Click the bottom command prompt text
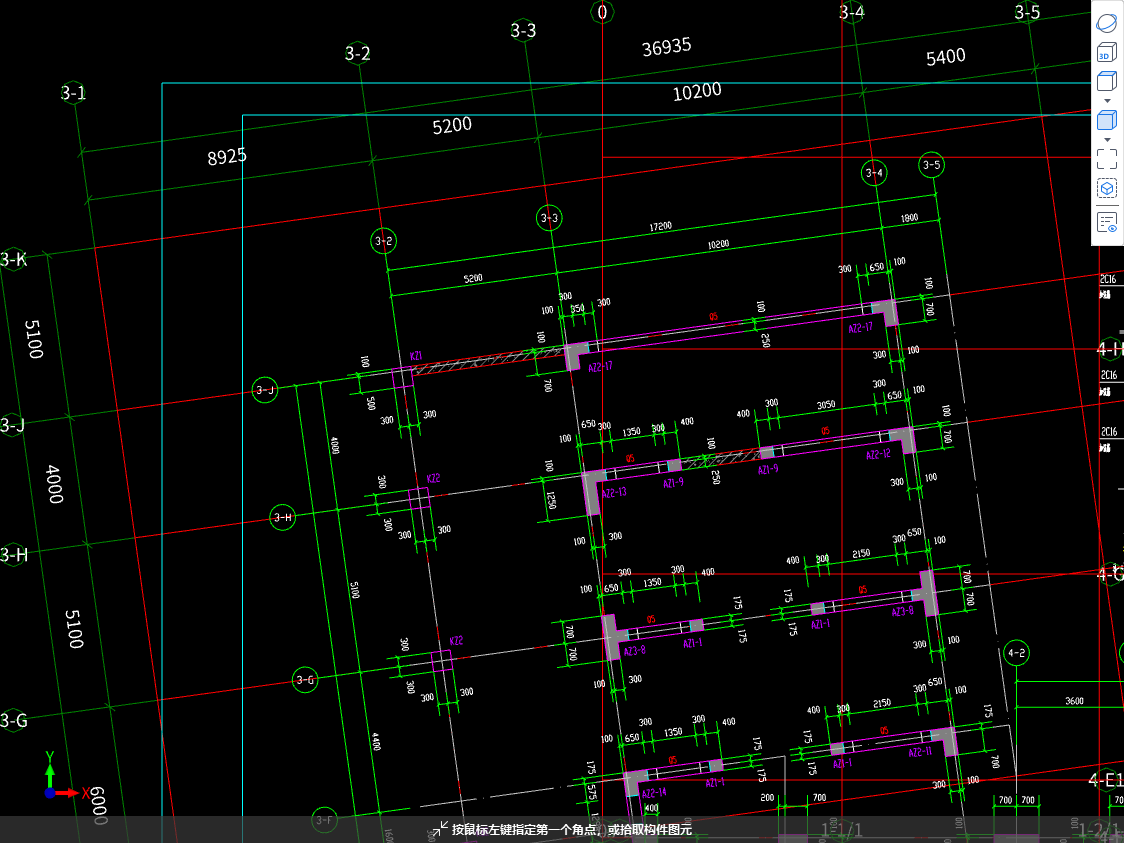 point(571,829)
